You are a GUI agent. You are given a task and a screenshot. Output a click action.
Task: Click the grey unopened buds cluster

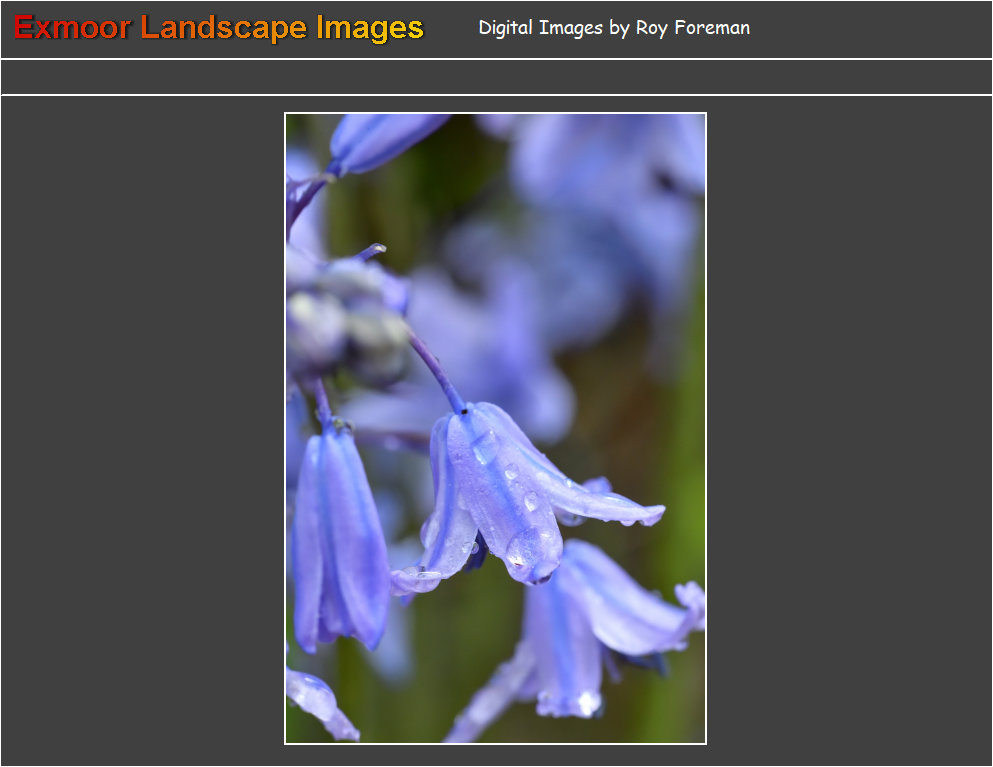click(x=350, y=320)
